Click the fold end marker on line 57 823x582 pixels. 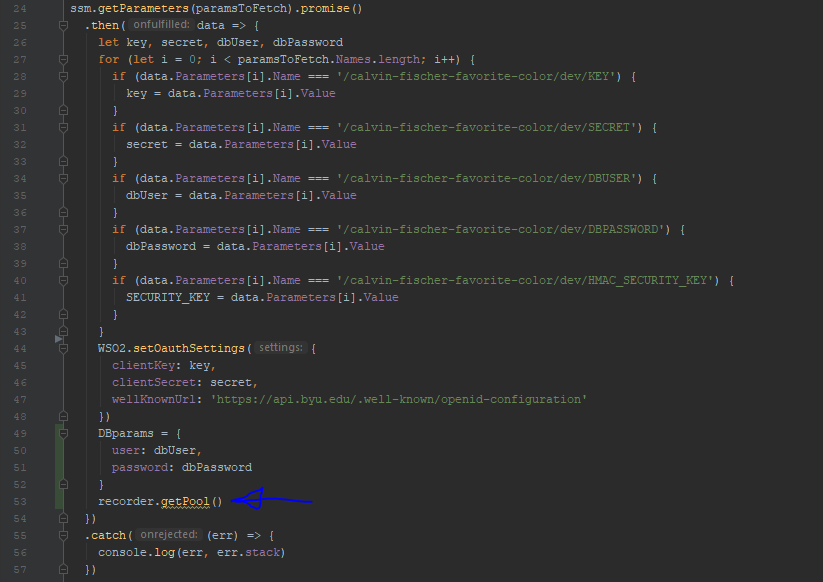[x=64, y=569]
